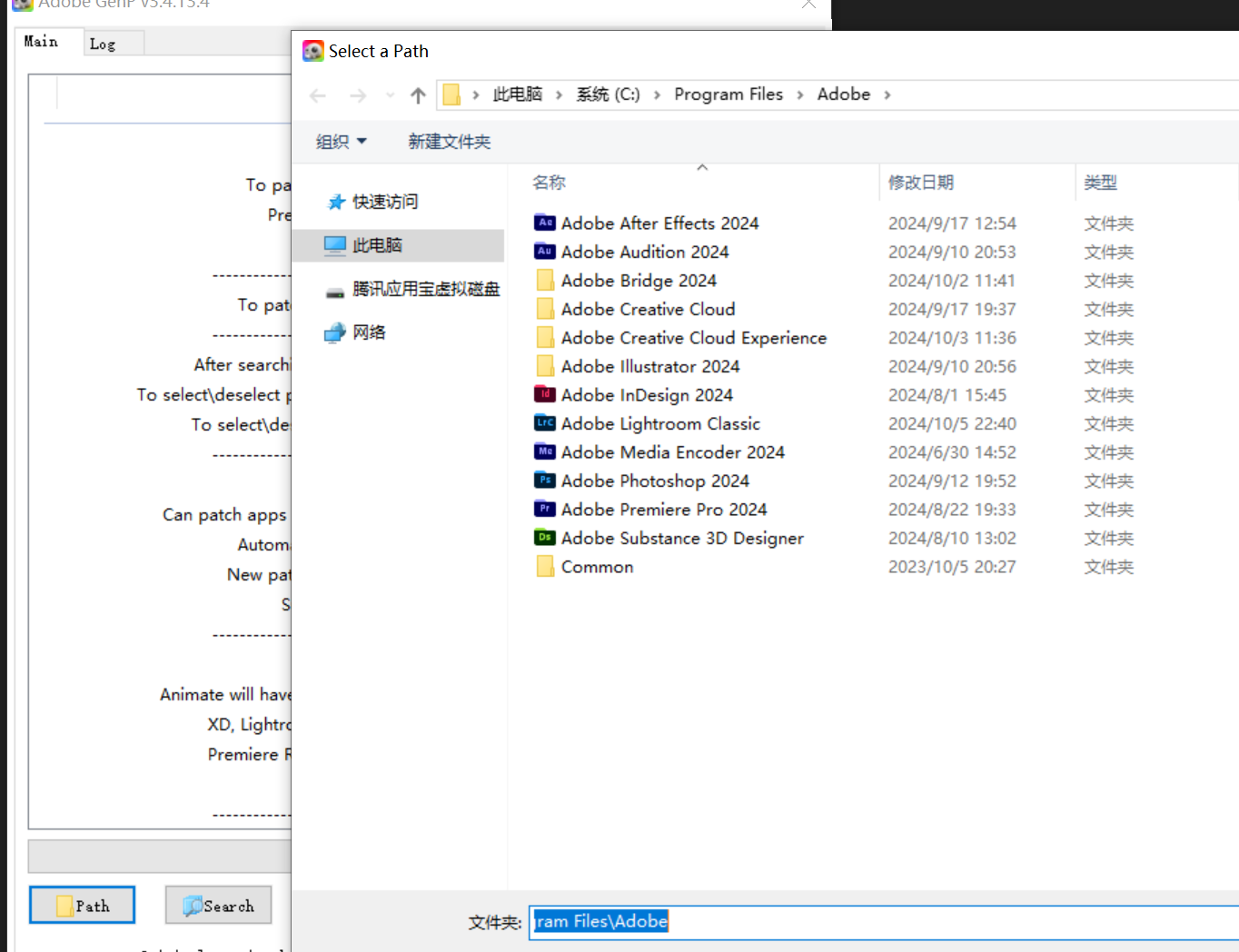
Task: Select the Adobe Media Encoder 2024 folder
Action: tap(673, 451)
